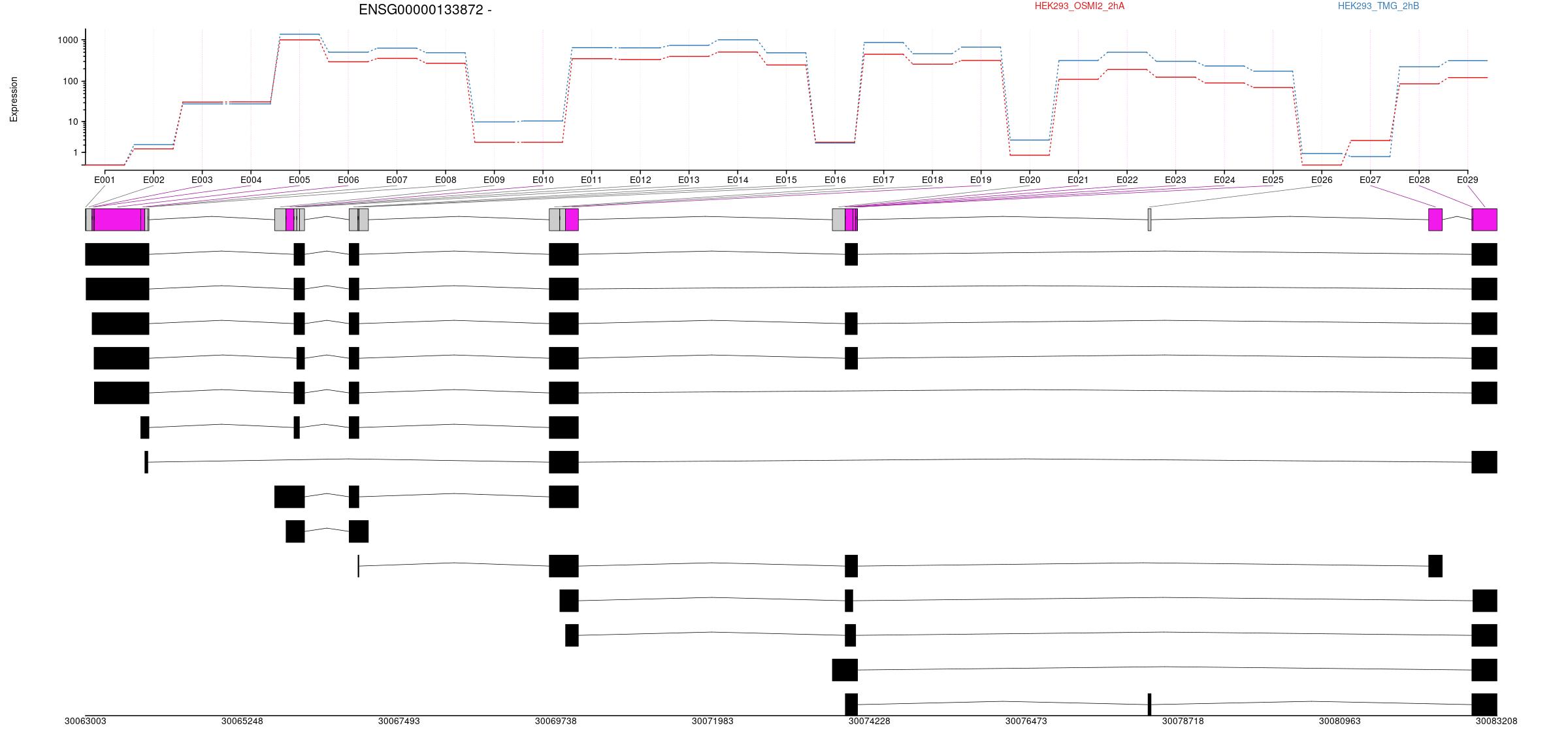Click exon label E001

[105, 180]
